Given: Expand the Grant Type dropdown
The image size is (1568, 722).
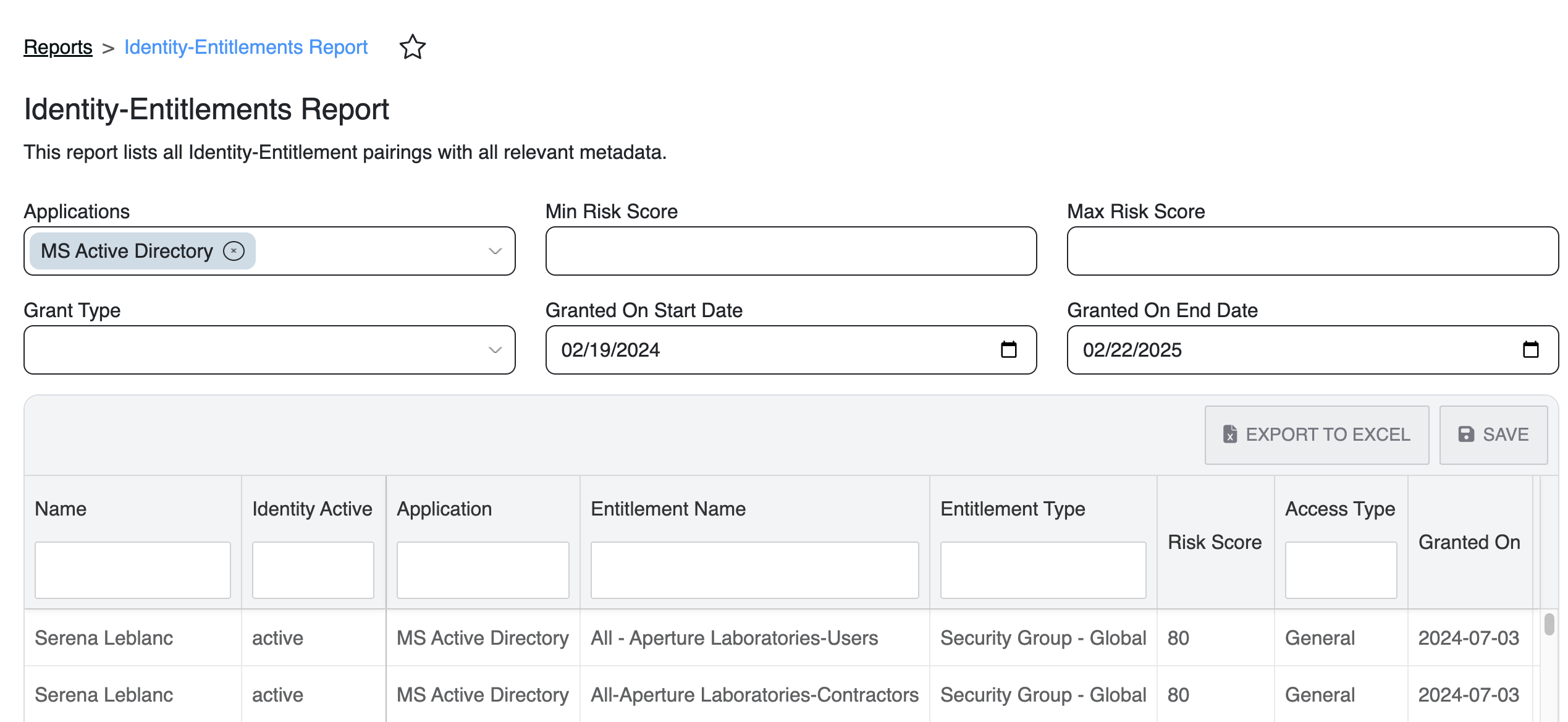Looking at the screenshot, I should [x=494, y=350].
